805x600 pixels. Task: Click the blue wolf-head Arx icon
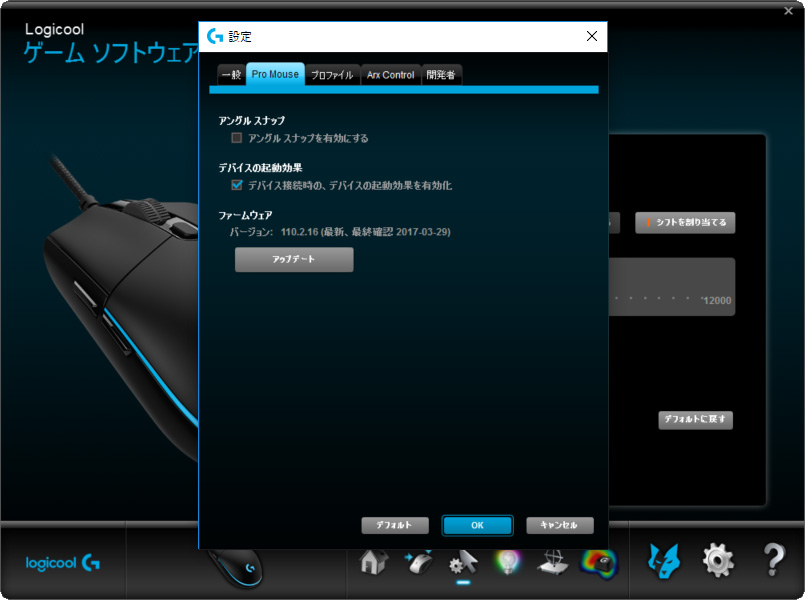664,561
